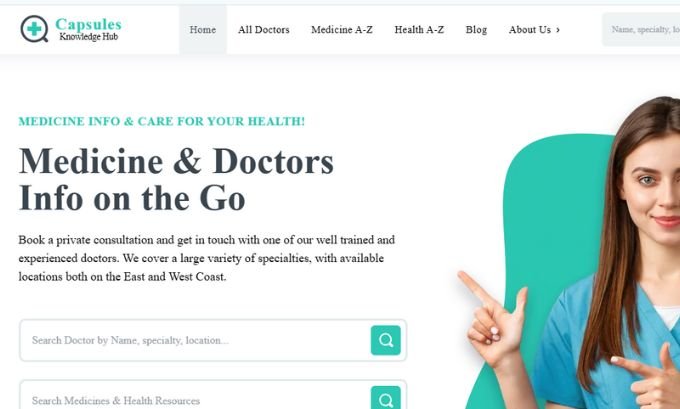Click the header Name, specialty search box

click(x=641, y=29)
